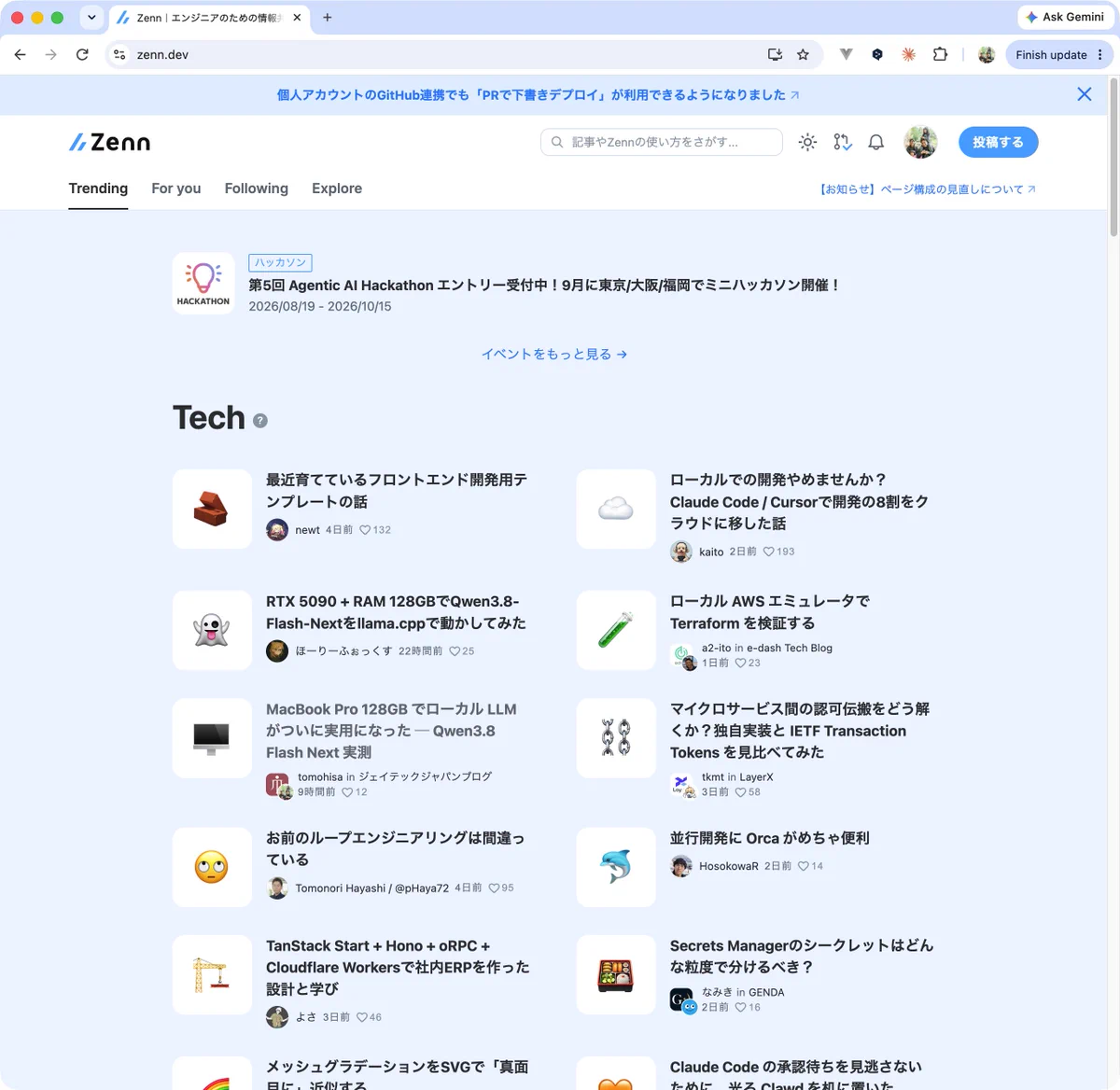Click Tomonori Hayashi author name

[372, 888]
